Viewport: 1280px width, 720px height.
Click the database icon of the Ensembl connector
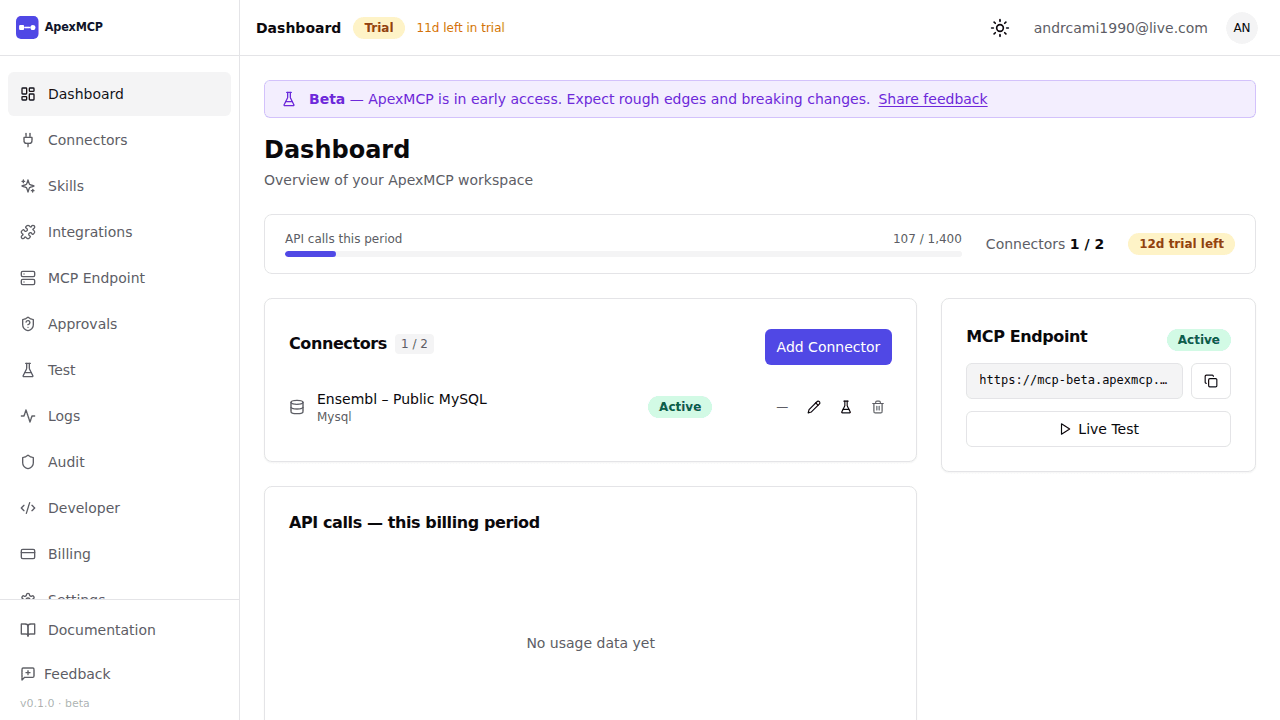tap(297, 407)
